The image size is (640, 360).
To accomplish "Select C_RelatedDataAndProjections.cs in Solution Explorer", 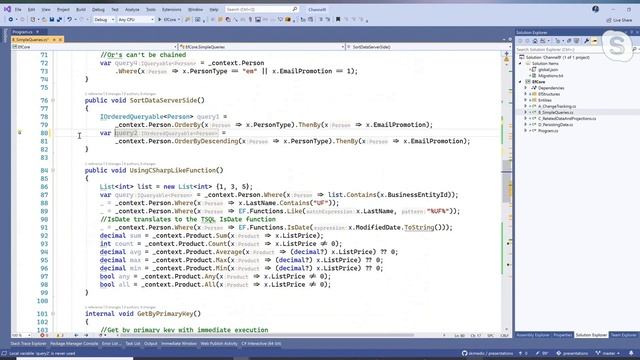I will click(567, 118).
